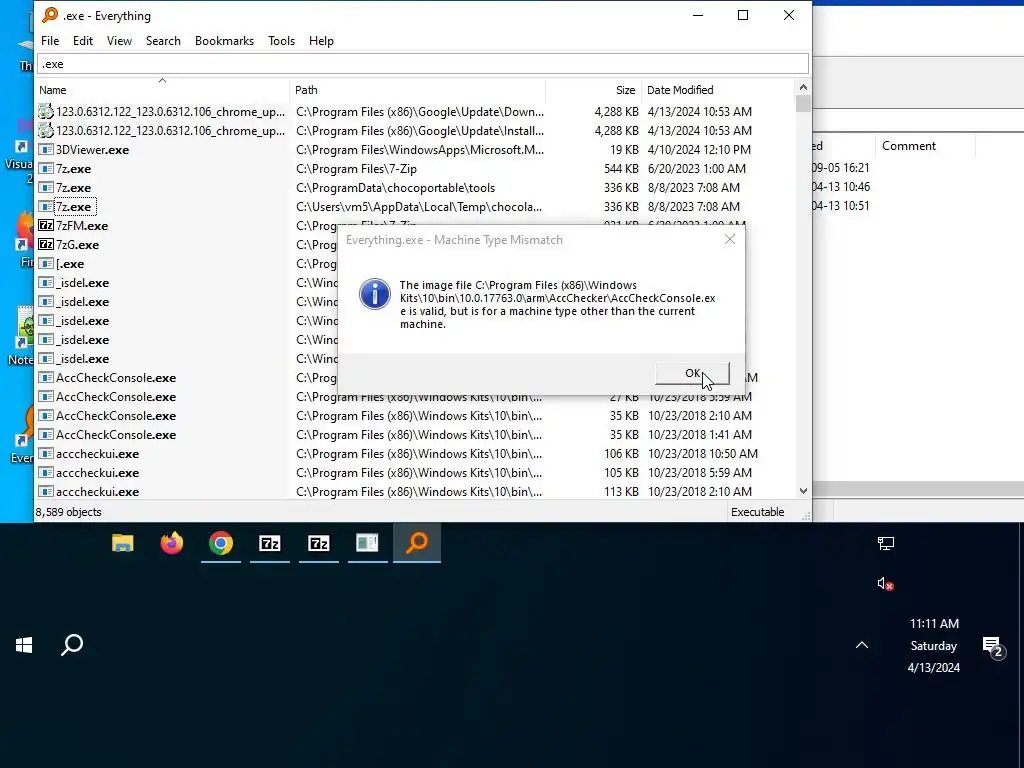1024x768 pixels.
Task: Switch to second 7-Zip taskbar window
Action: (319, 543)
